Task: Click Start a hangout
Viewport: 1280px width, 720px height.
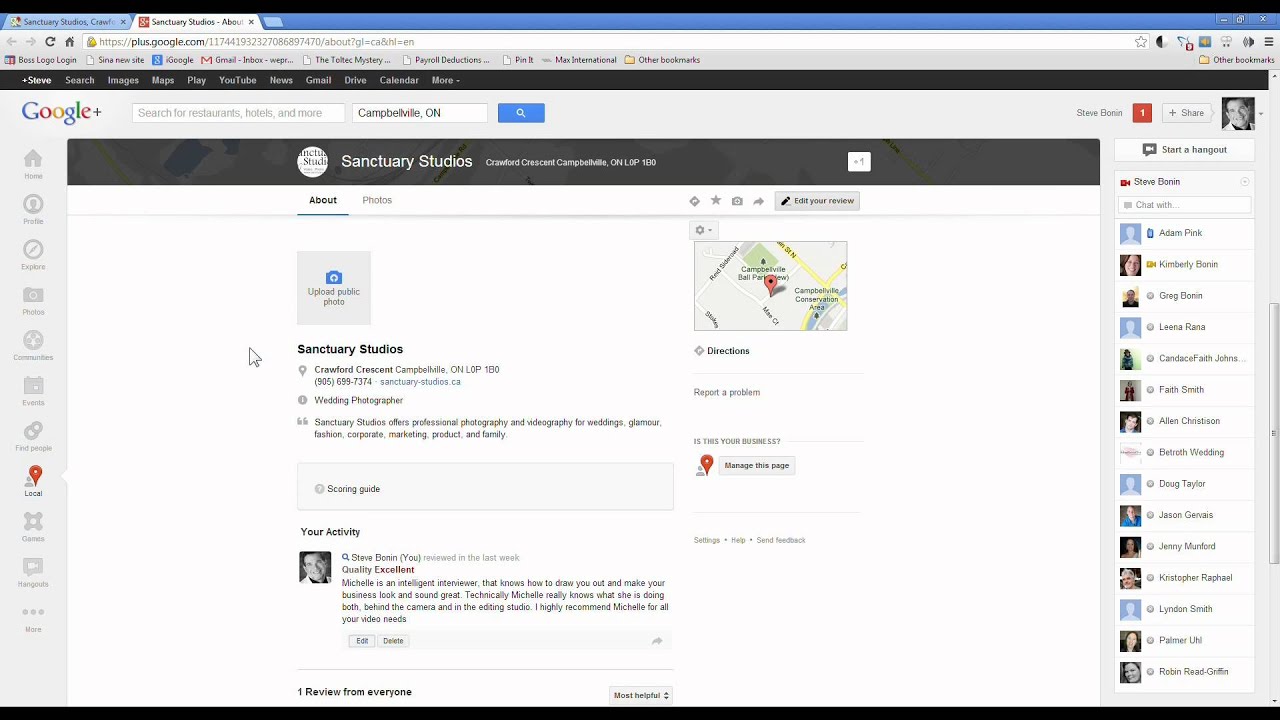Action: click(x=1184, y=150)
